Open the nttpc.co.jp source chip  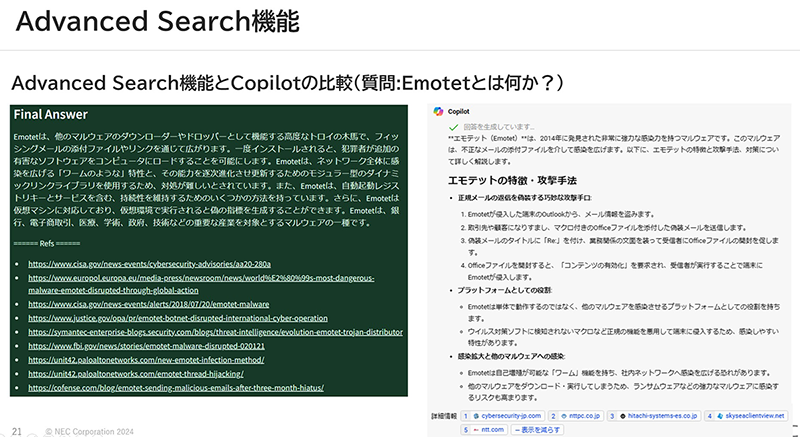(x=576, y=416)
